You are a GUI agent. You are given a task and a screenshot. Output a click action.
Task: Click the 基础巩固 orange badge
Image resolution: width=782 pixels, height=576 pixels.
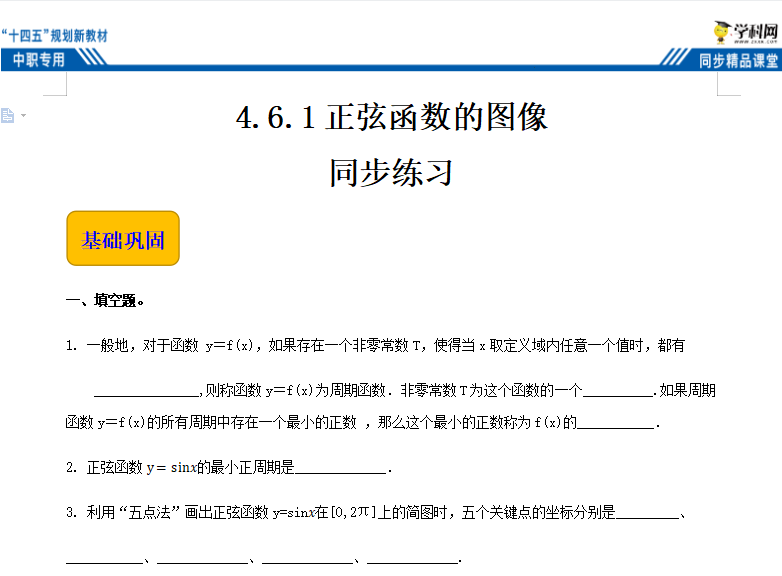tap(123, 239)
